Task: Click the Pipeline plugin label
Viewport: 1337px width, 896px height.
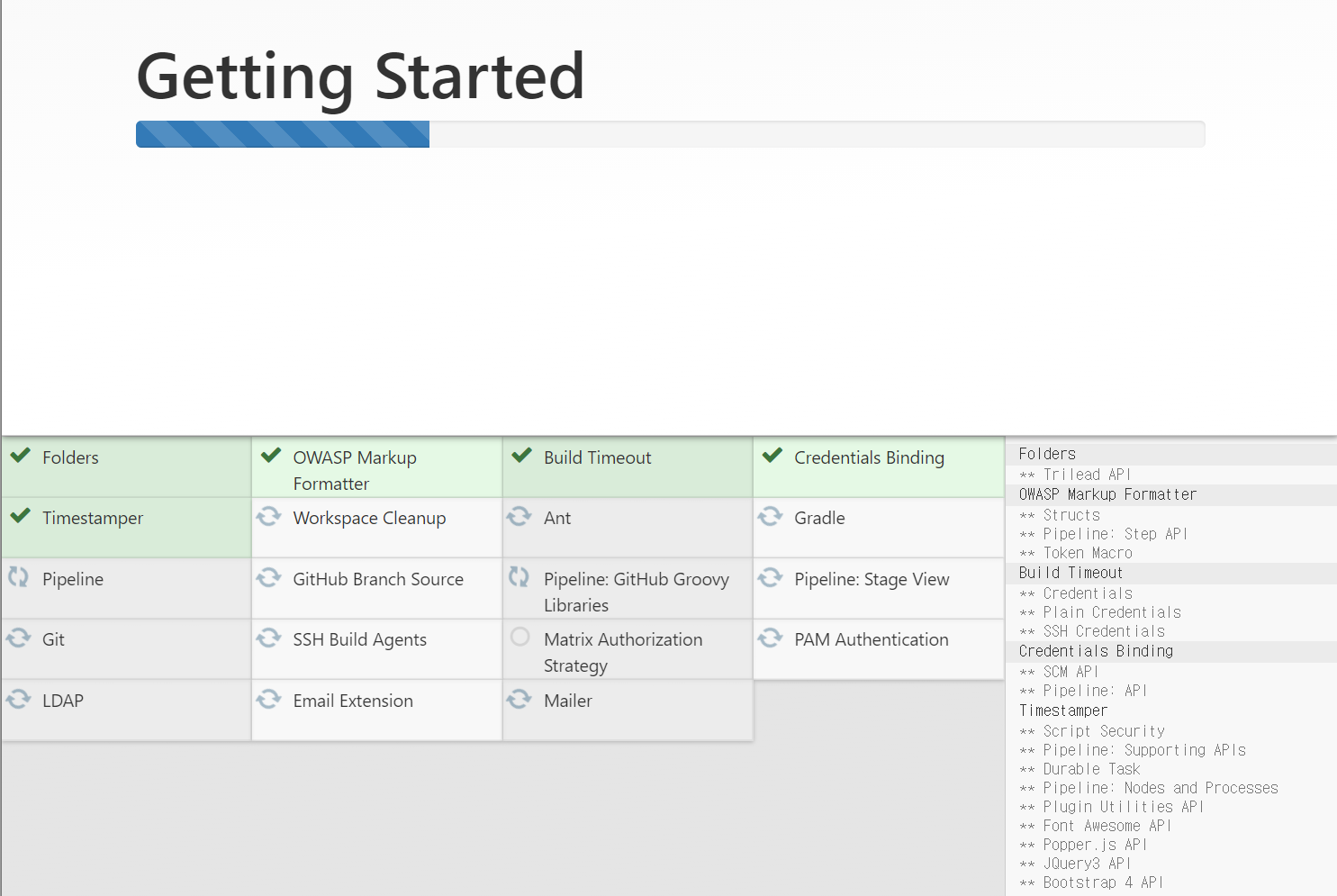Action: [73, 579]
